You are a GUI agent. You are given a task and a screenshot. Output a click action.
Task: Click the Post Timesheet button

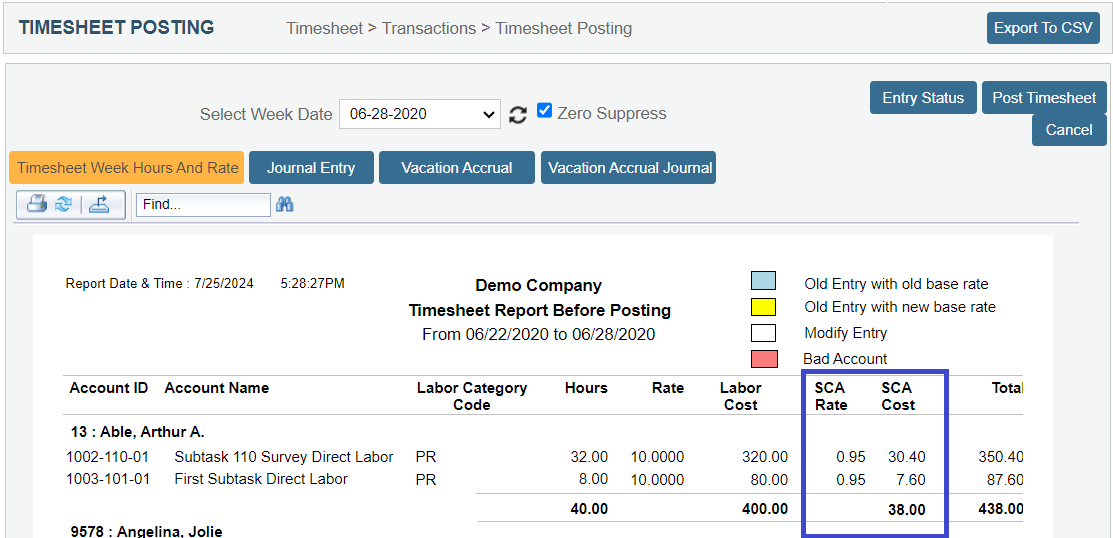(x=1044, y=98)
